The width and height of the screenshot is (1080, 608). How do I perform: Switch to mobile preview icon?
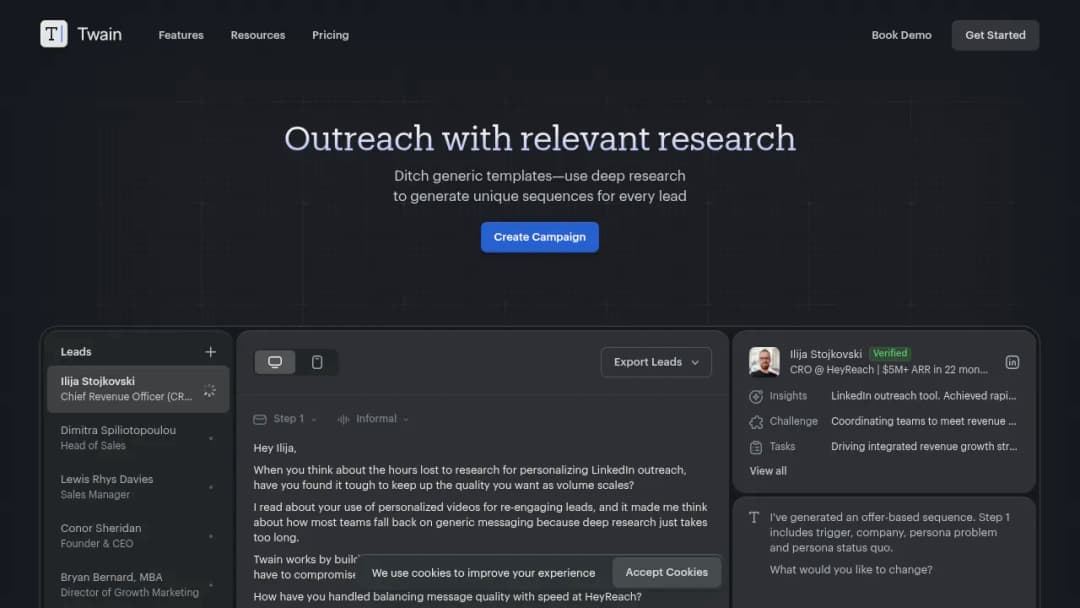(x=317, y=362)
